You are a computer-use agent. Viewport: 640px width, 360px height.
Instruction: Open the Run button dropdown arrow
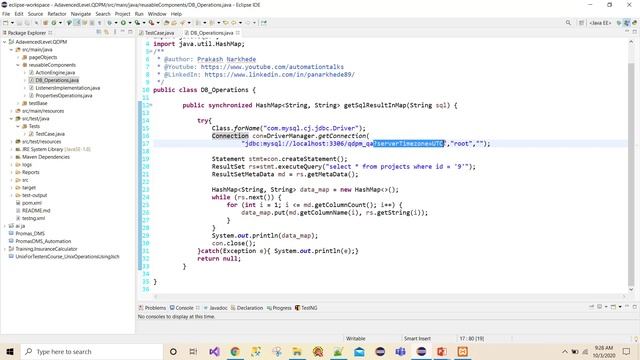[x=129, y=23]
